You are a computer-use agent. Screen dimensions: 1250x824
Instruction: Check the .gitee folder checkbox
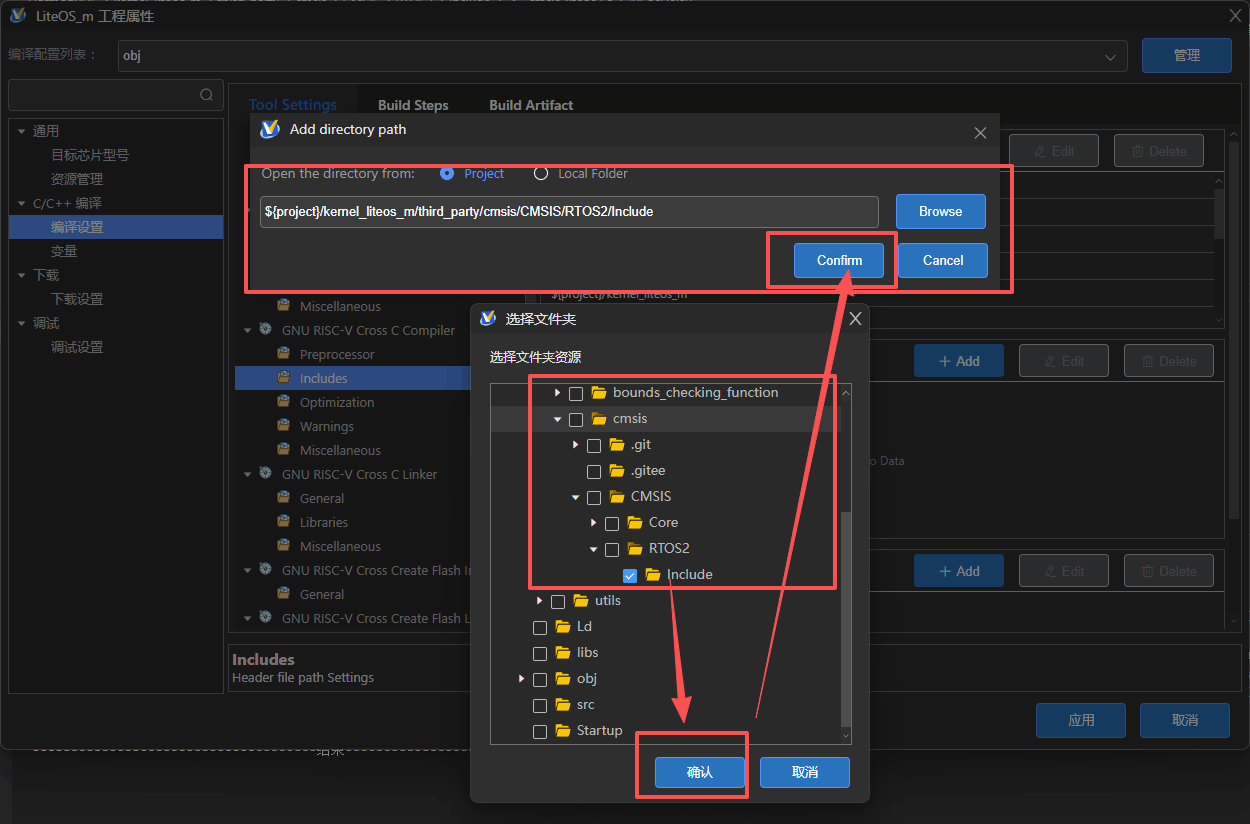tap(594, 471)
